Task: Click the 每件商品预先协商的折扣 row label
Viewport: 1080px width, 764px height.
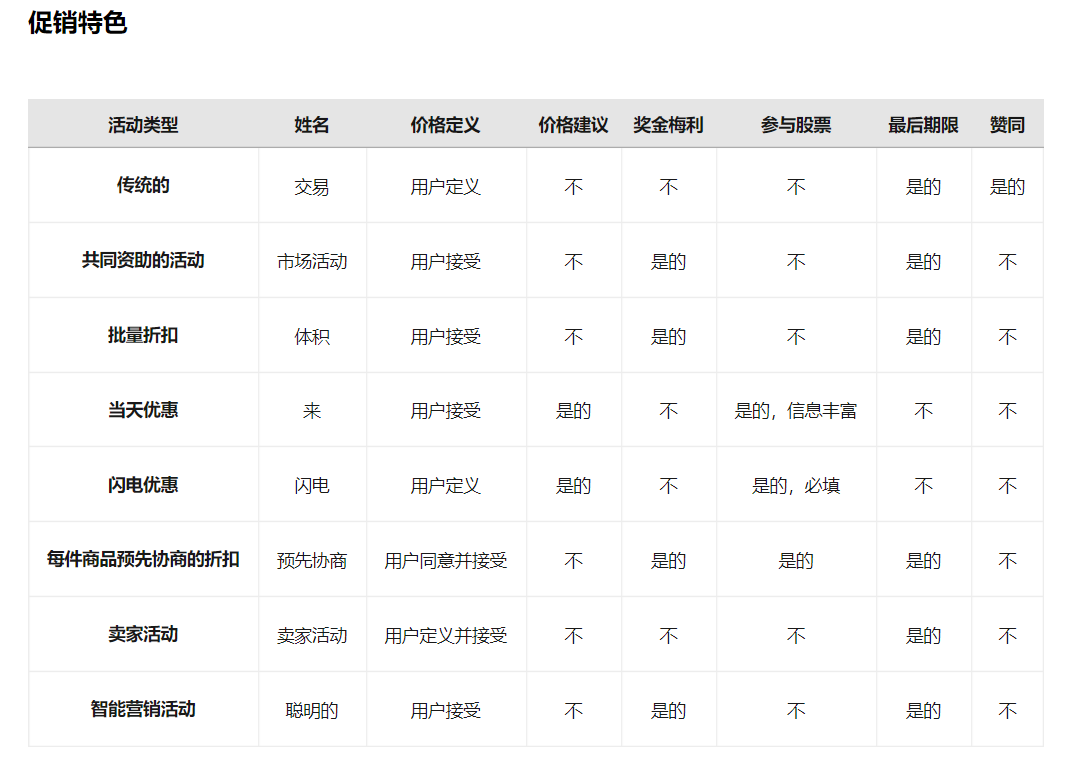Action: 143,559
